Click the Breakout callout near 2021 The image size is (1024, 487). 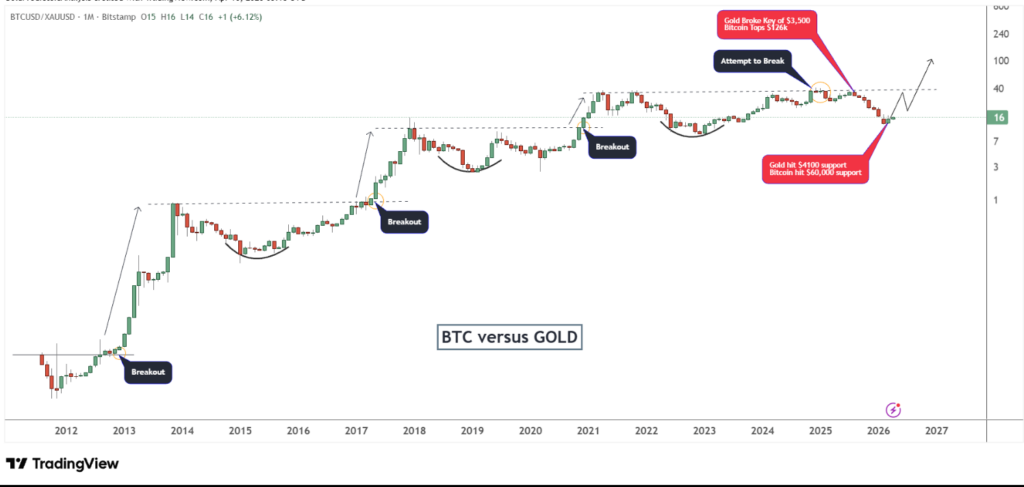click(x=612, y=146)
